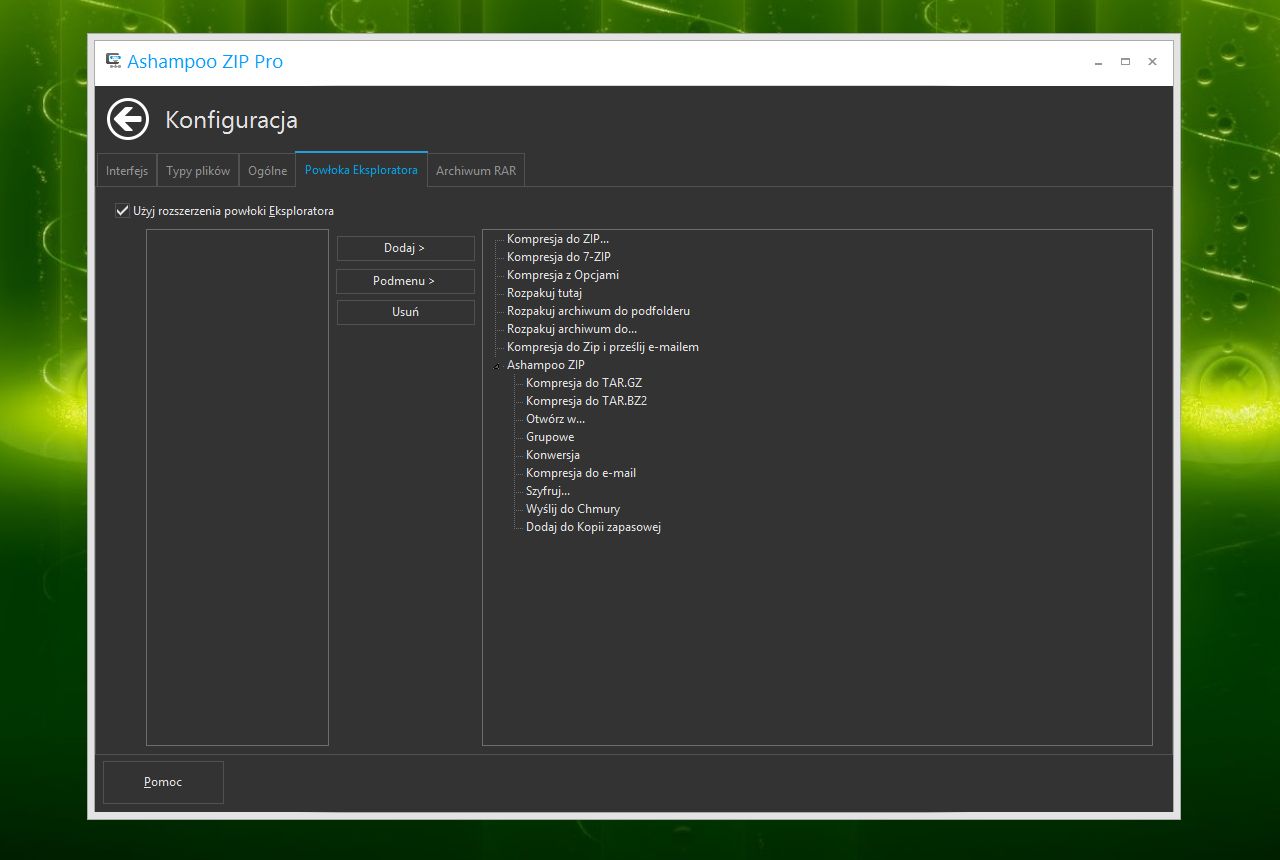
Task: Click the Usuń button
Action: [x=405, y=312]
